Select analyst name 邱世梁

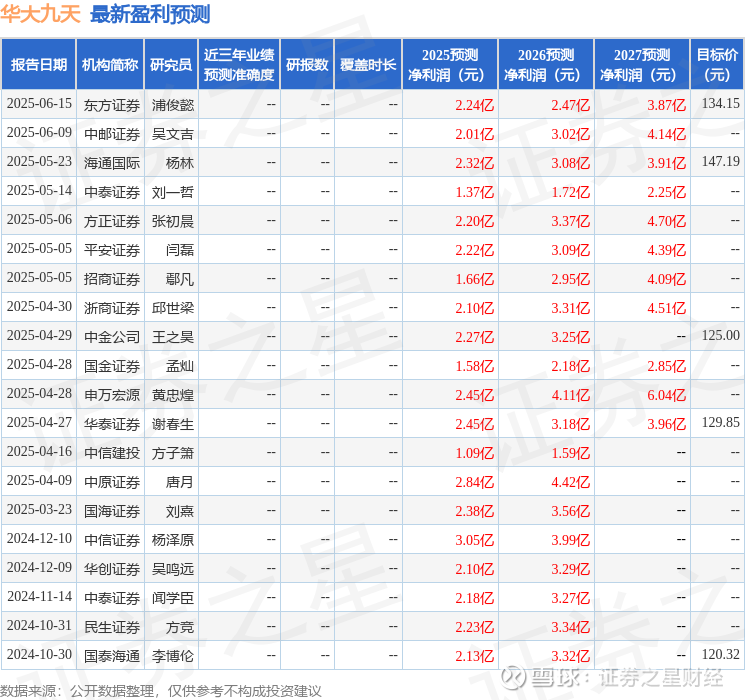172,308
